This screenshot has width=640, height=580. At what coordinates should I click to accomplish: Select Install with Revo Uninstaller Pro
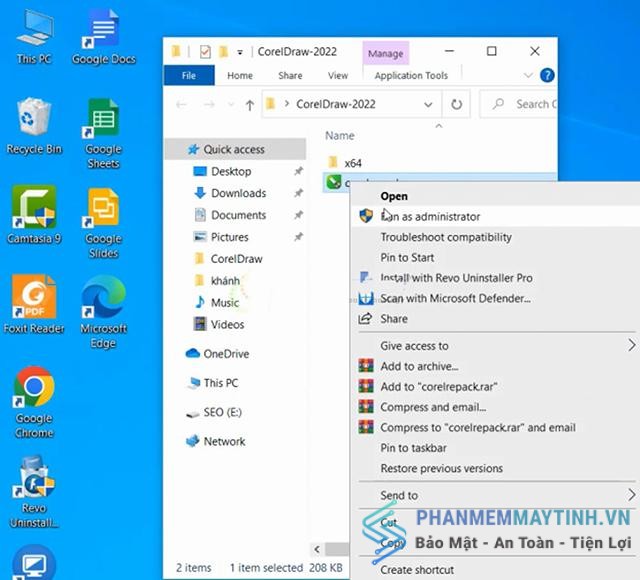pyautogui.click(x=456, y=278)
